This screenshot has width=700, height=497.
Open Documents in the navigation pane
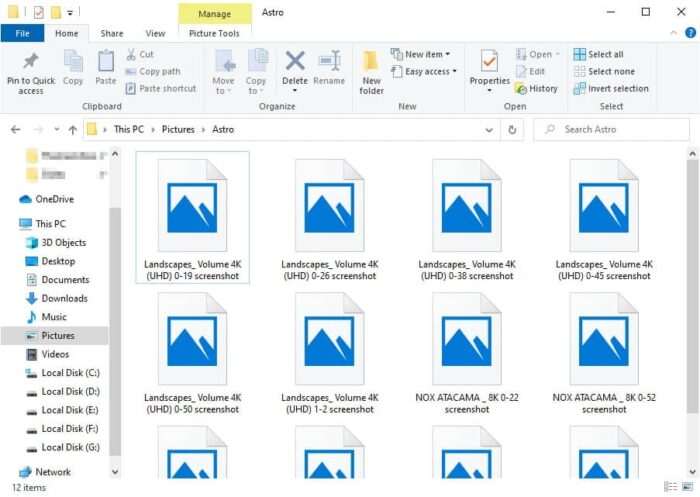click(58, 280)
